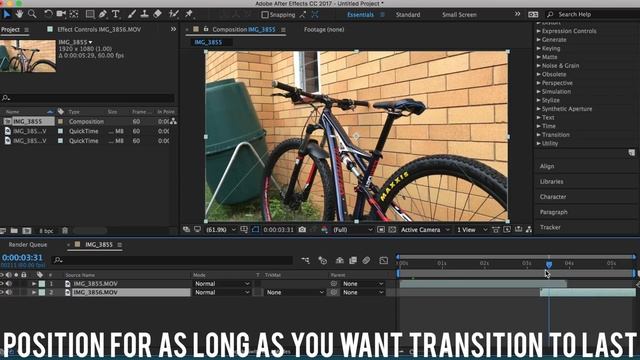The width and height of the screenshot is (640, 360).
Task: Select the Clone Stamp tool
Action: (144, 14)
